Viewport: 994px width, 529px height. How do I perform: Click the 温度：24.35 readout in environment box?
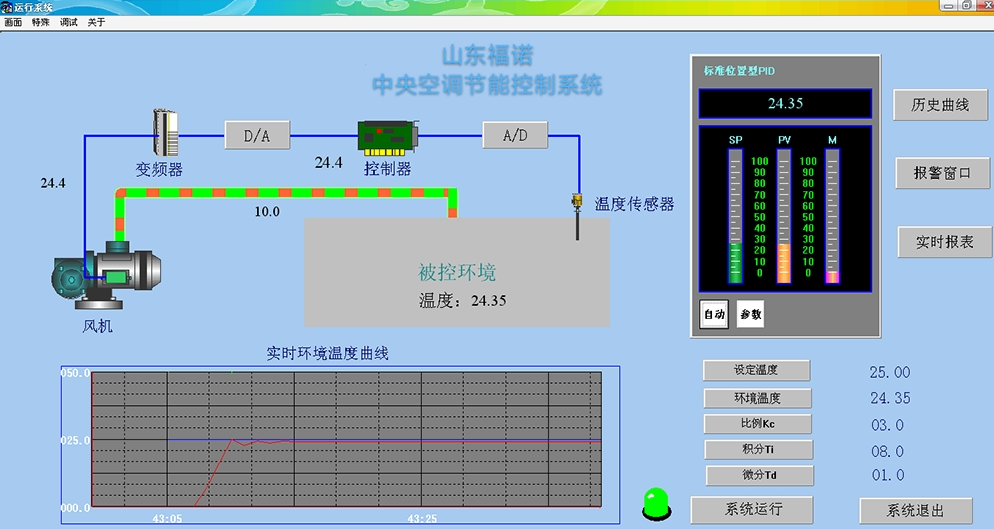463,301
